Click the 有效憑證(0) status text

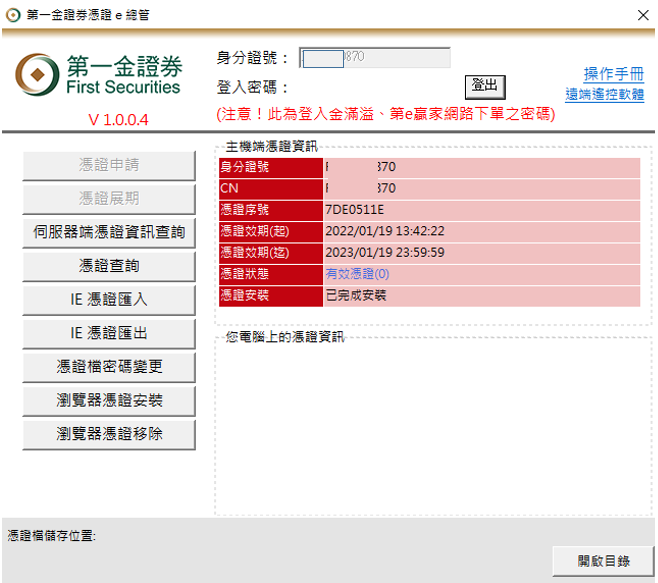pos(357,274)
